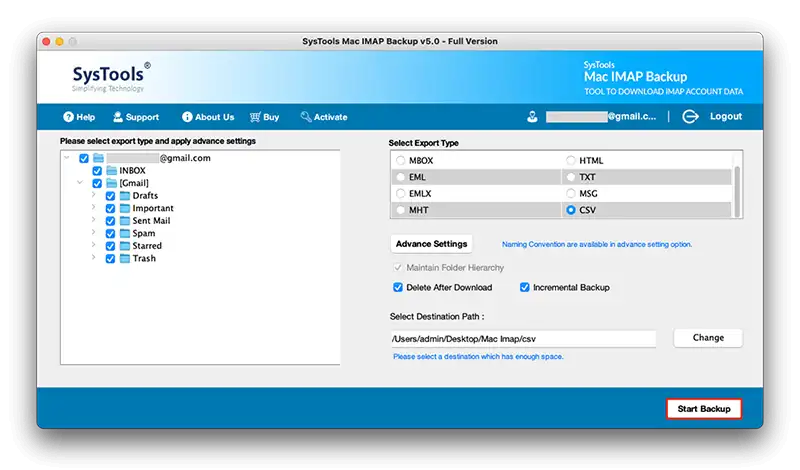Click the Change destination path button

708,338
